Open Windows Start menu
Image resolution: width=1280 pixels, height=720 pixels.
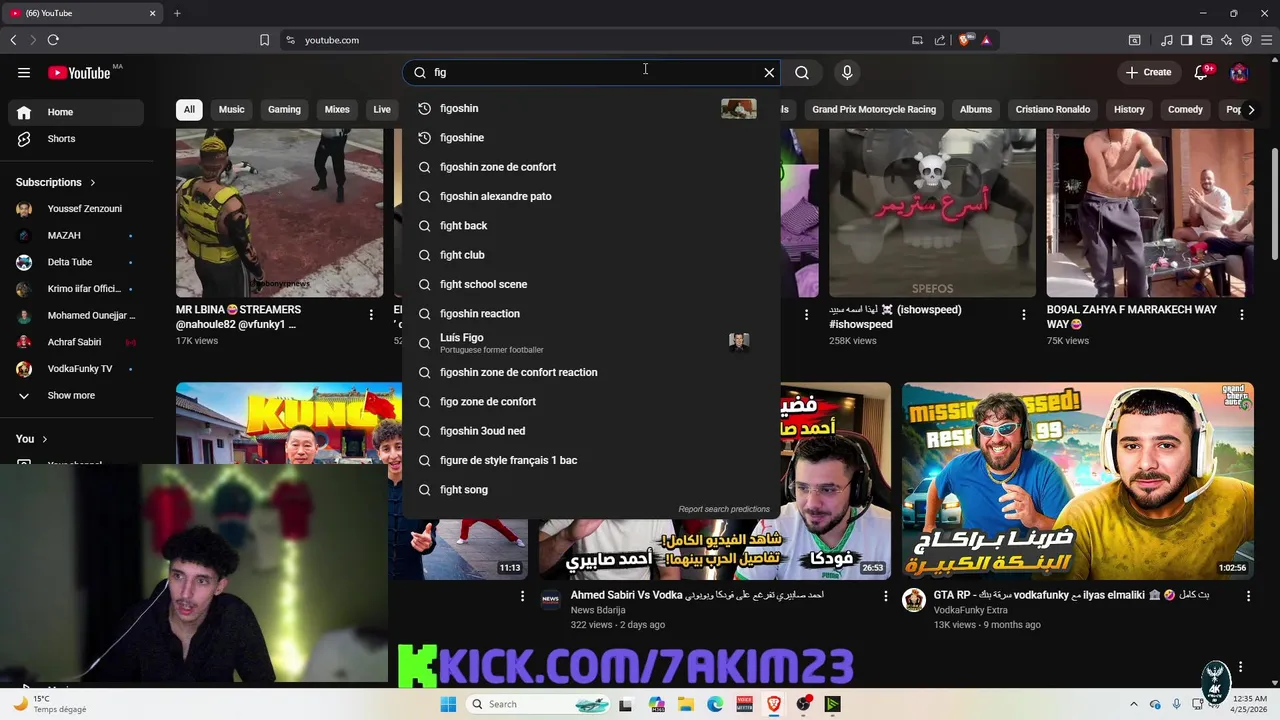[x=448, y=704]
